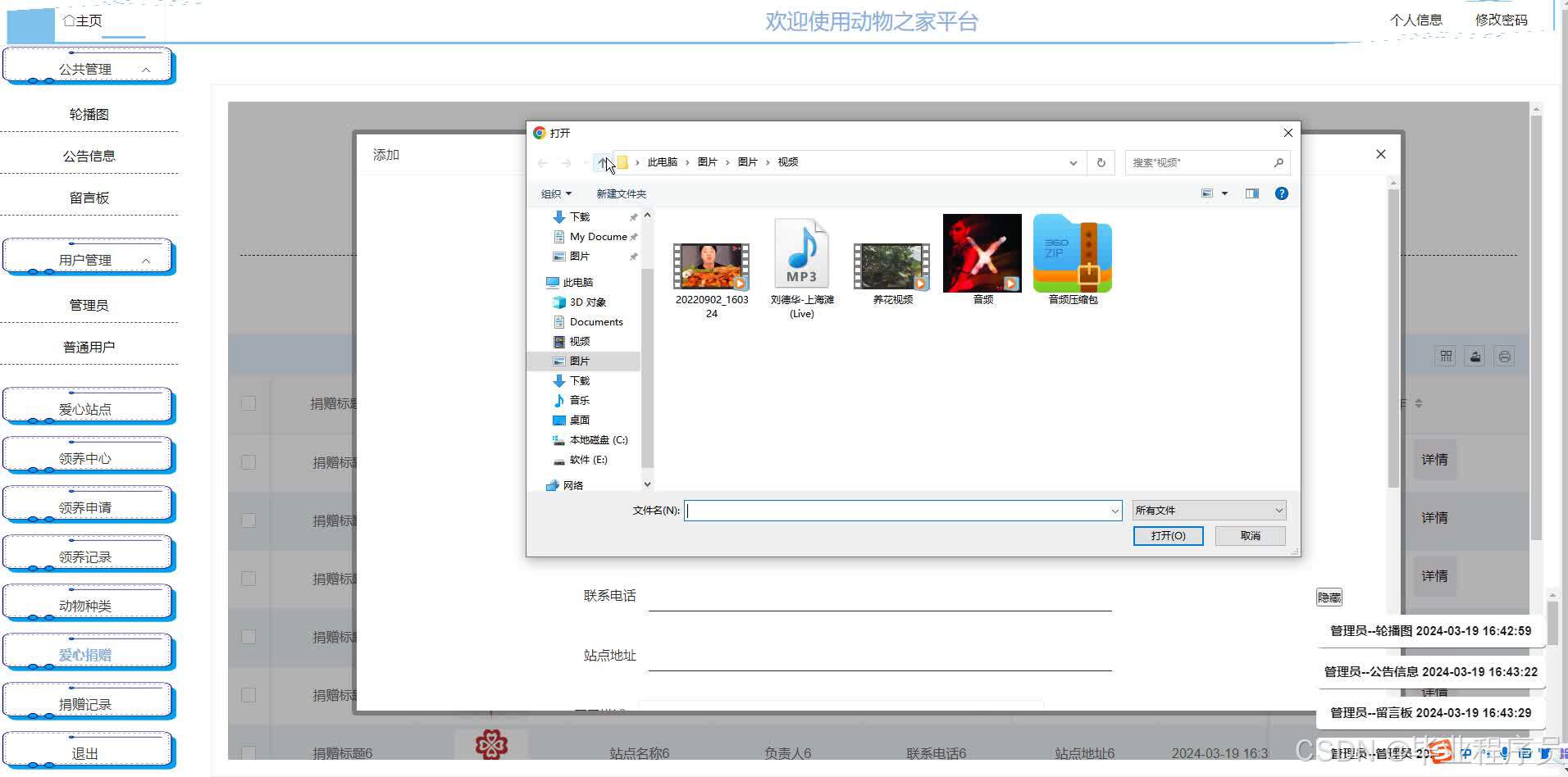Screen dimensions: 1568x777
Task: Click the up-one-level arrow in the Open dialog
Action: click(603, 162)
